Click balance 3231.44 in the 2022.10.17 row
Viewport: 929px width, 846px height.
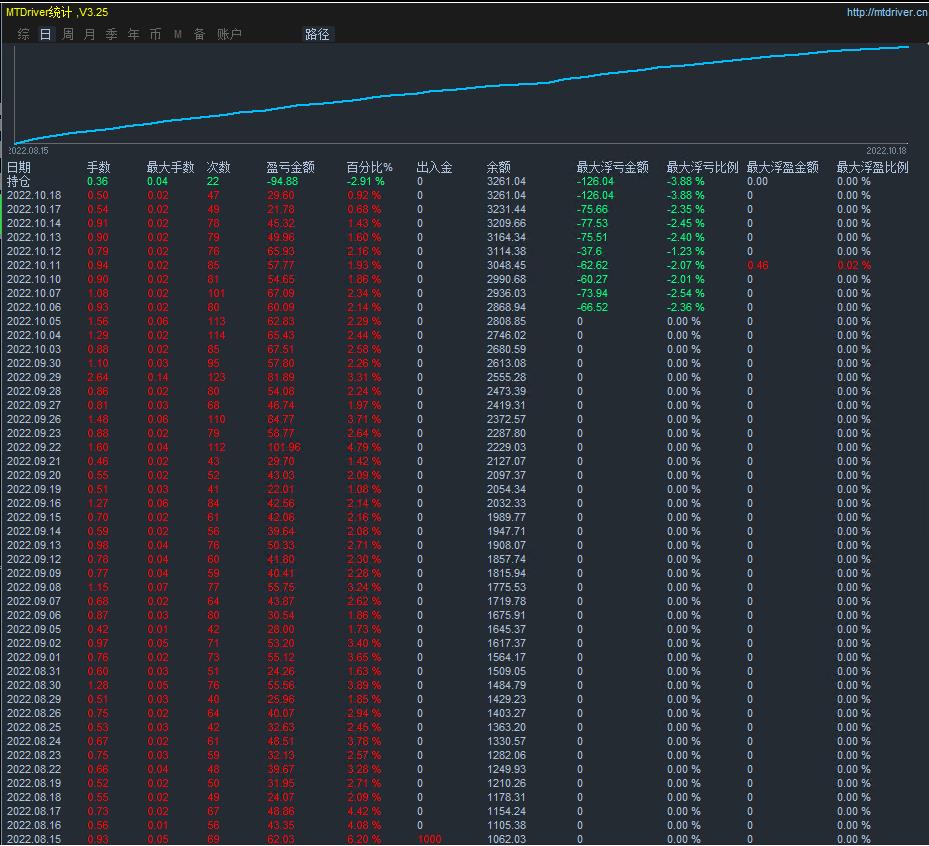[507, 209]
